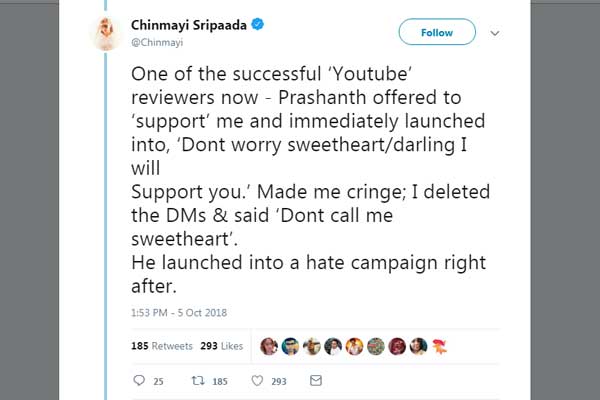Open the rooster avatar at the end of likers
The height and width of the screenshot is (400, 600).
(x=440, y=346)
